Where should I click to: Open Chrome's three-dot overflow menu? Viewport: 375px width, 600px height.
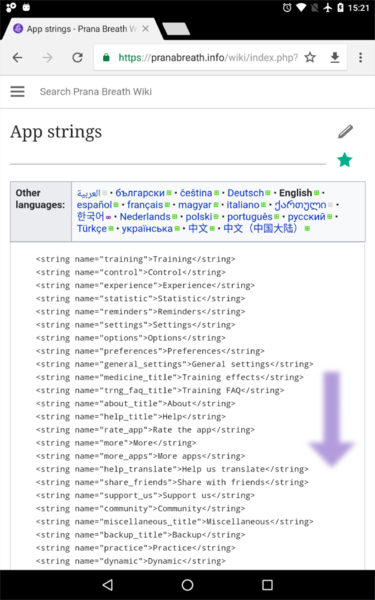pos(360,58)
